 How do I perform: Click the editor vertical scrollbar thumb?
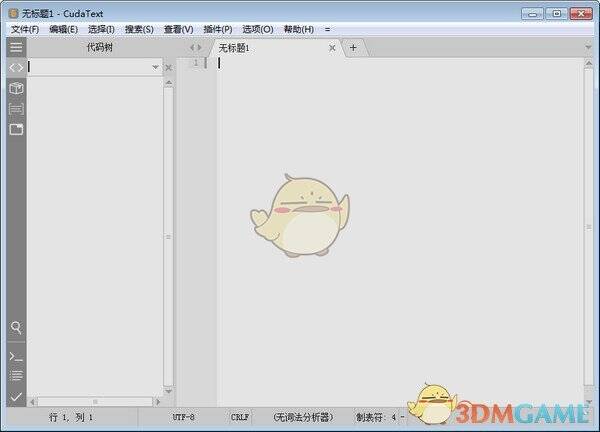(589, 227)
